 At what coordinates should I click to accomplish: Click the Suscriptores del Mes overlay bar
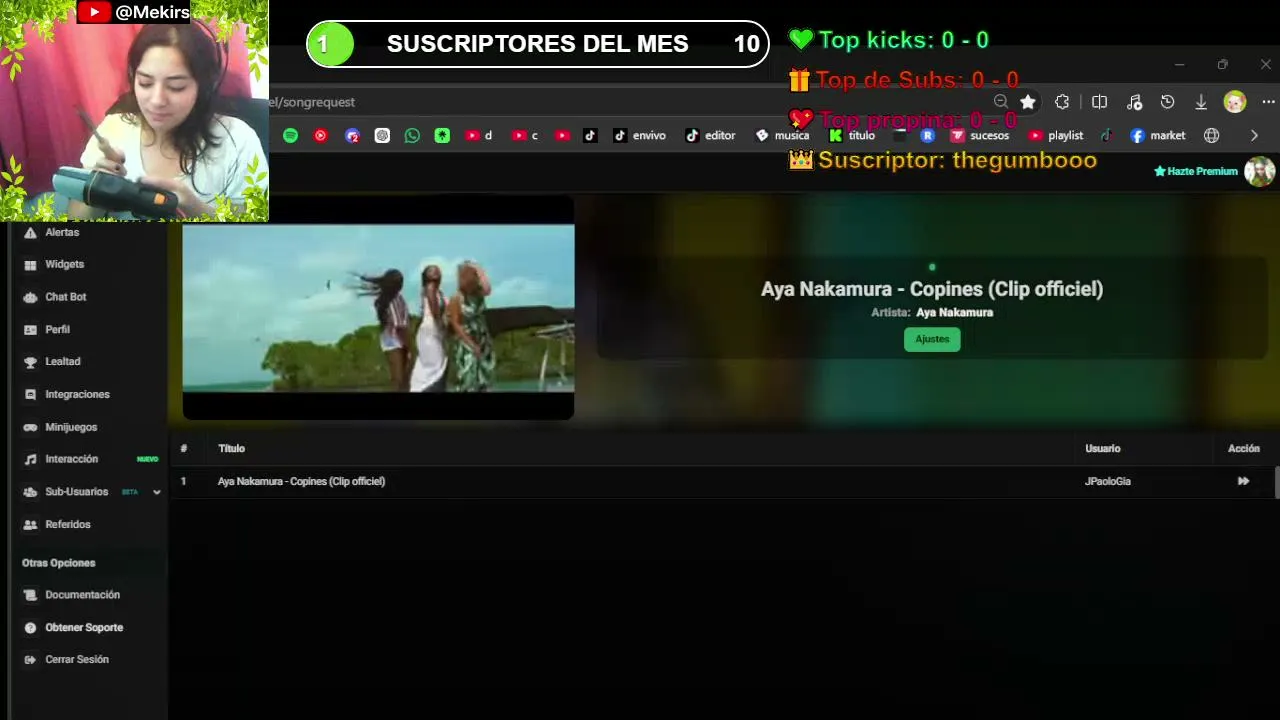point(538,44)
